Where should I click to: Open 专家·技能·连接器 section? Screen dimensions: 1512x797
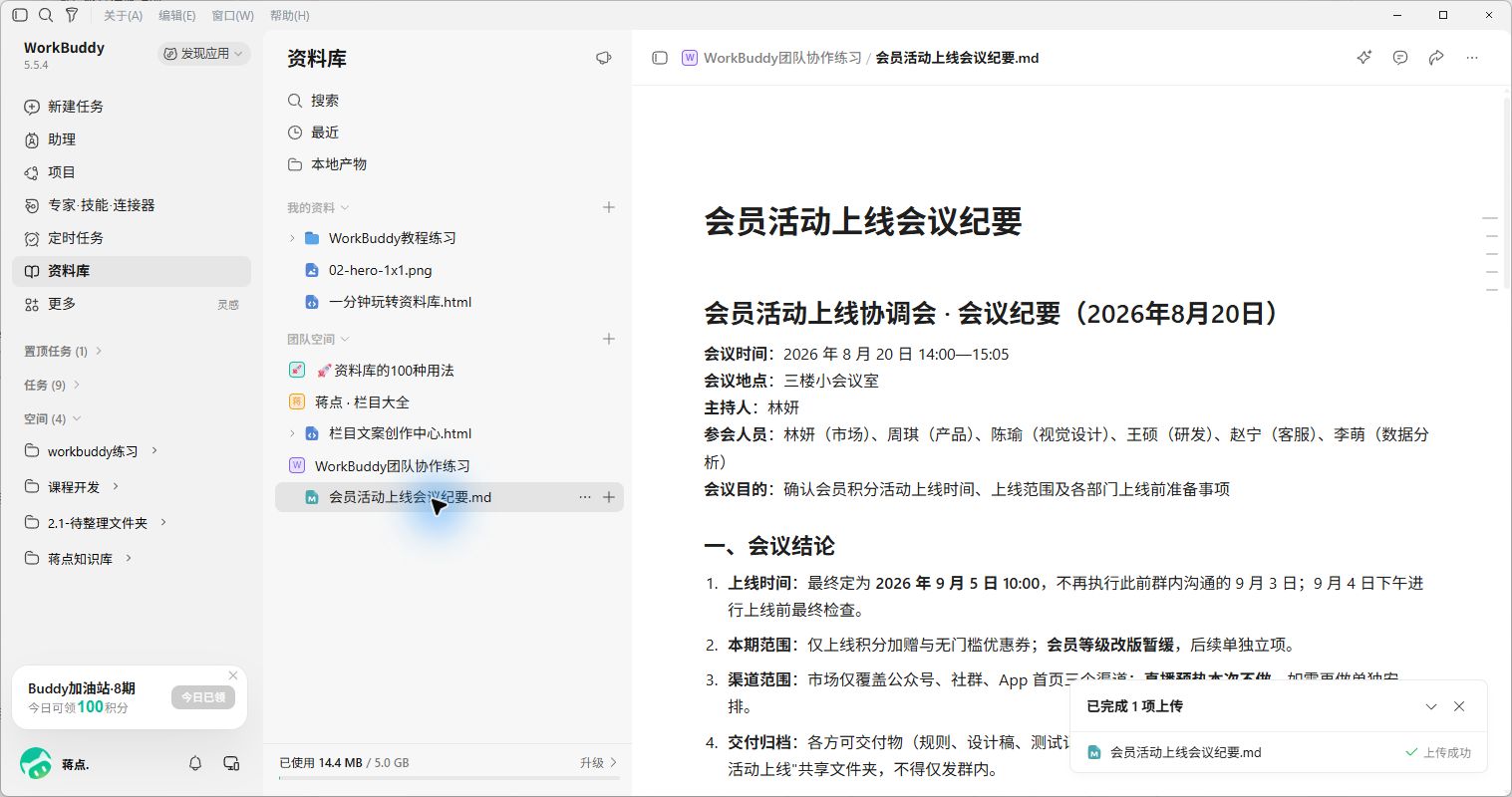132,205
